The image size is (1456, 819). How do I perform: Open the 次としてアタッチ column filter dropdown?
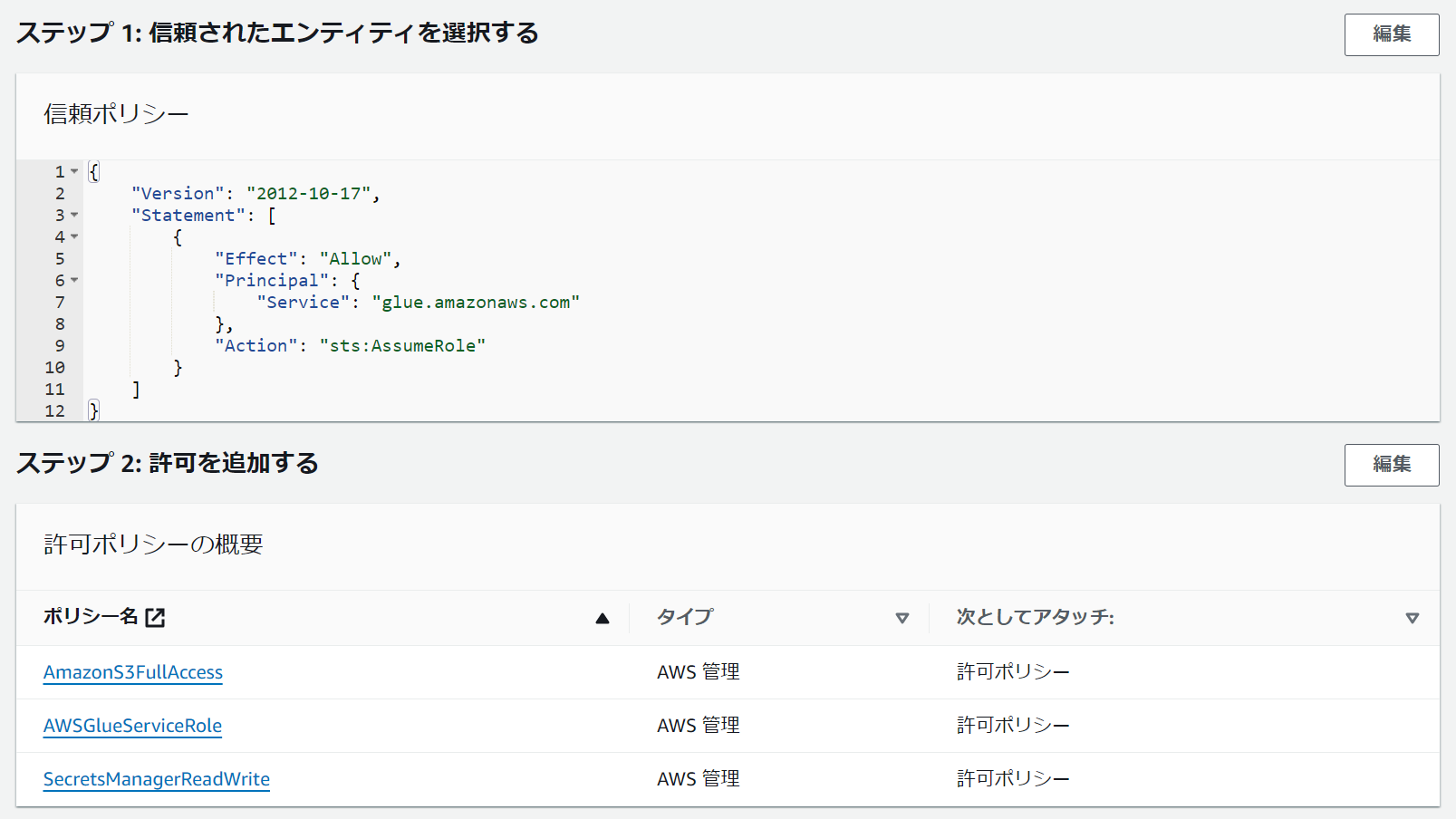[x=1412, y=617]
